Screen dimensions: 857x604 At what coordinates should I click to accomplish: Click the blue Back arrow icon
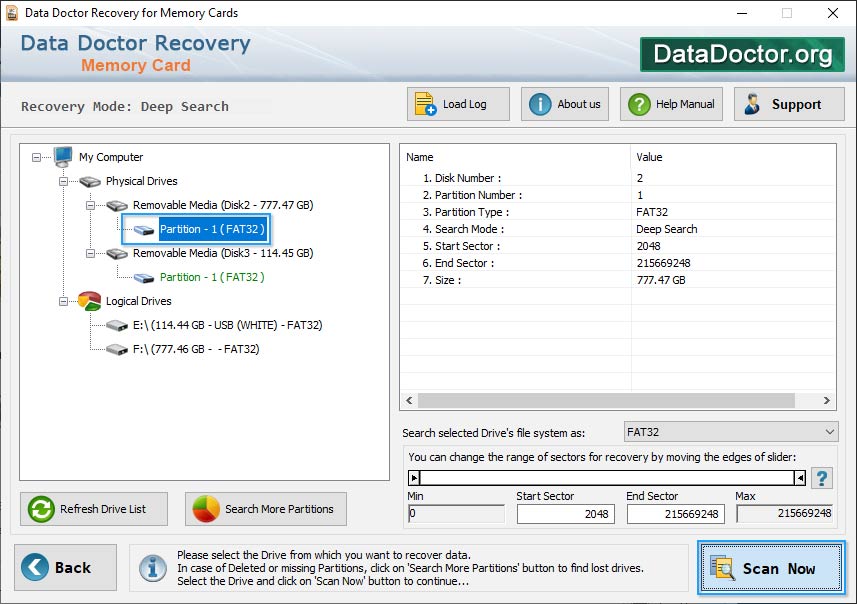pos(35,567)
